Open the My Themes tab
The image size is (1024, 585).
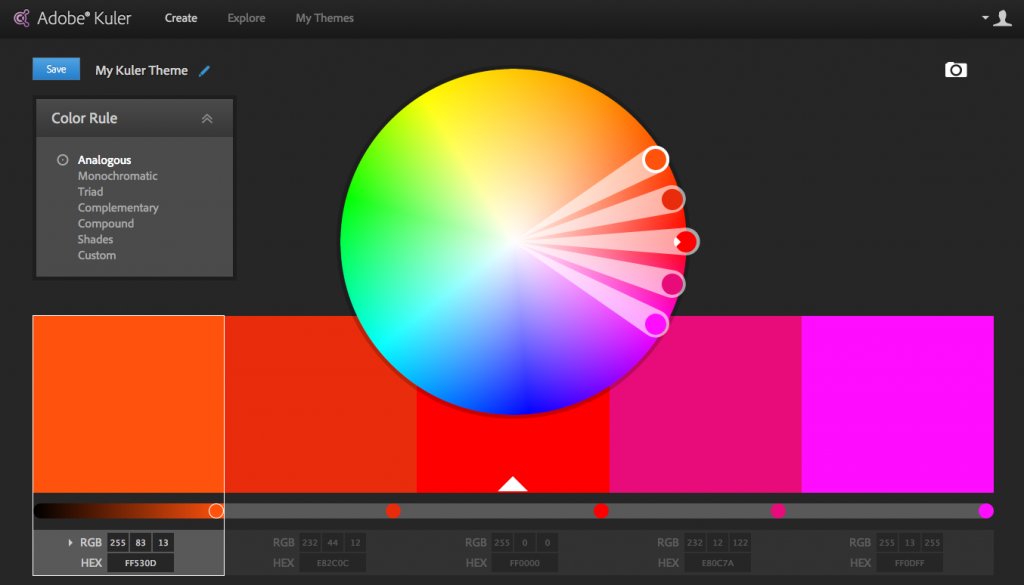[324, 18]
